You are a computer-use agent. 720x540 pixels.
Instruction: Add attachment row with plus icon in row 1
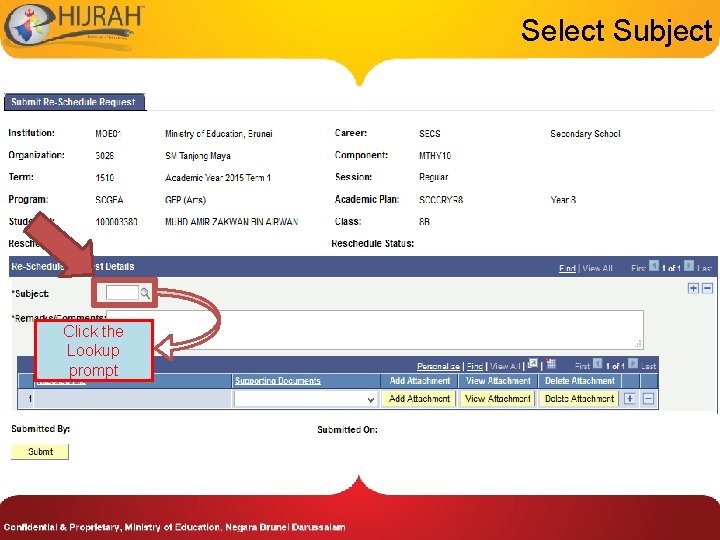630,399
